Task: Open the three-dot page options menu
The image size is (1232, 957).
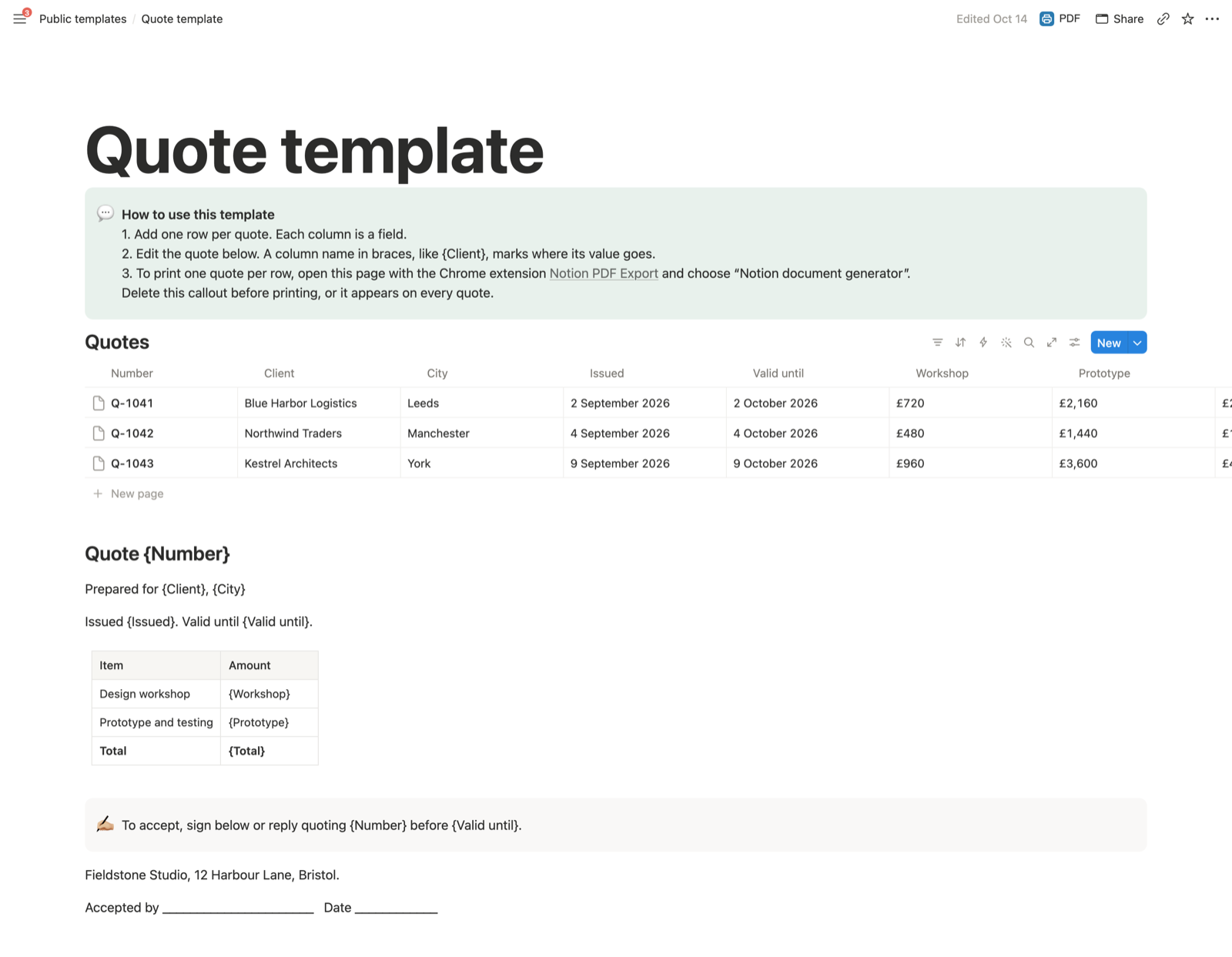Action: [x=1212, y=18]
